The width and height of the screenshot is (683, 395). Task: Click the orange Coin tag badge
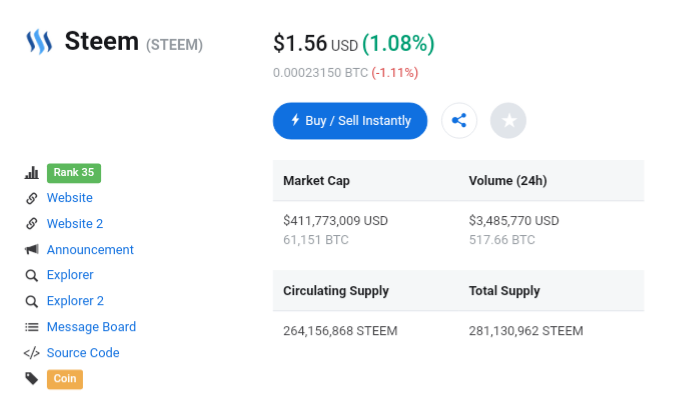(x=65, y=379)
